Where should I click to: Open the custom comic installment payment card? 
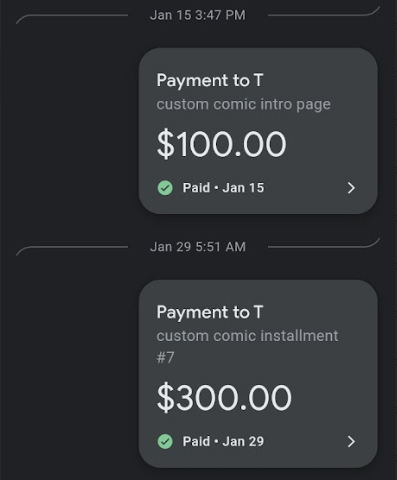(x=258, y=374)
